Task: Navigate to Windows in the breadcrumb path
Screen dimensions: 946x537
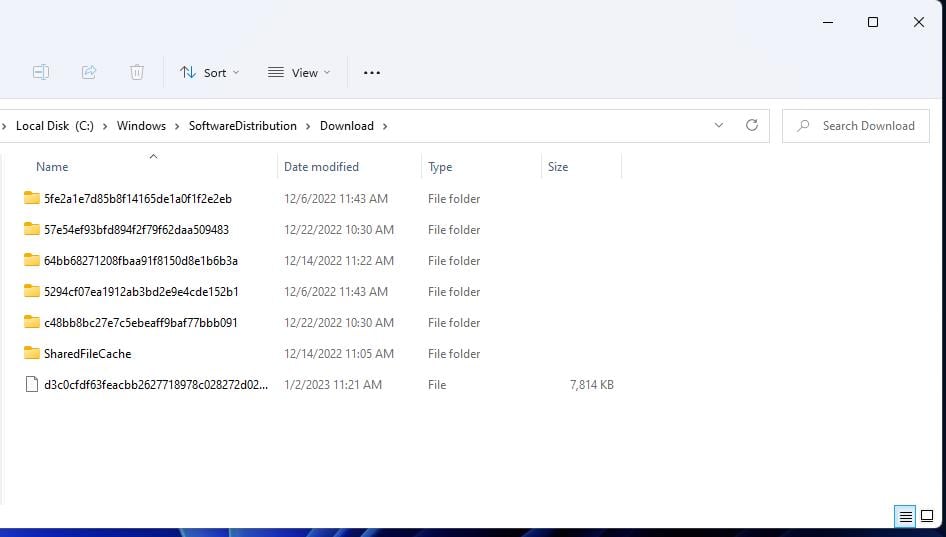Action: 141,126
